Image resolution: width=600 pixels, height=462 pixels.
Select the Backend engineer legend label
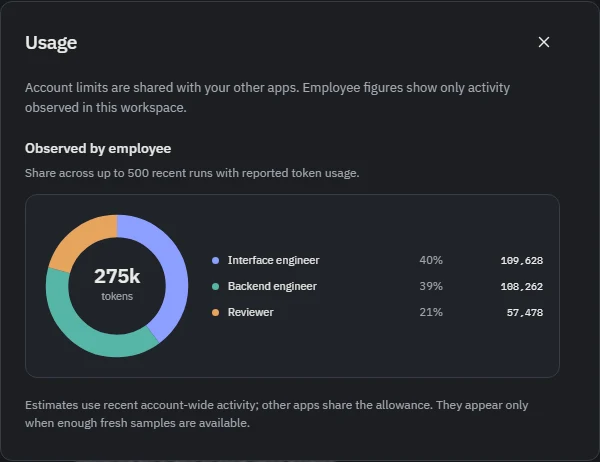pyautogui.click(x=272, y=286)
